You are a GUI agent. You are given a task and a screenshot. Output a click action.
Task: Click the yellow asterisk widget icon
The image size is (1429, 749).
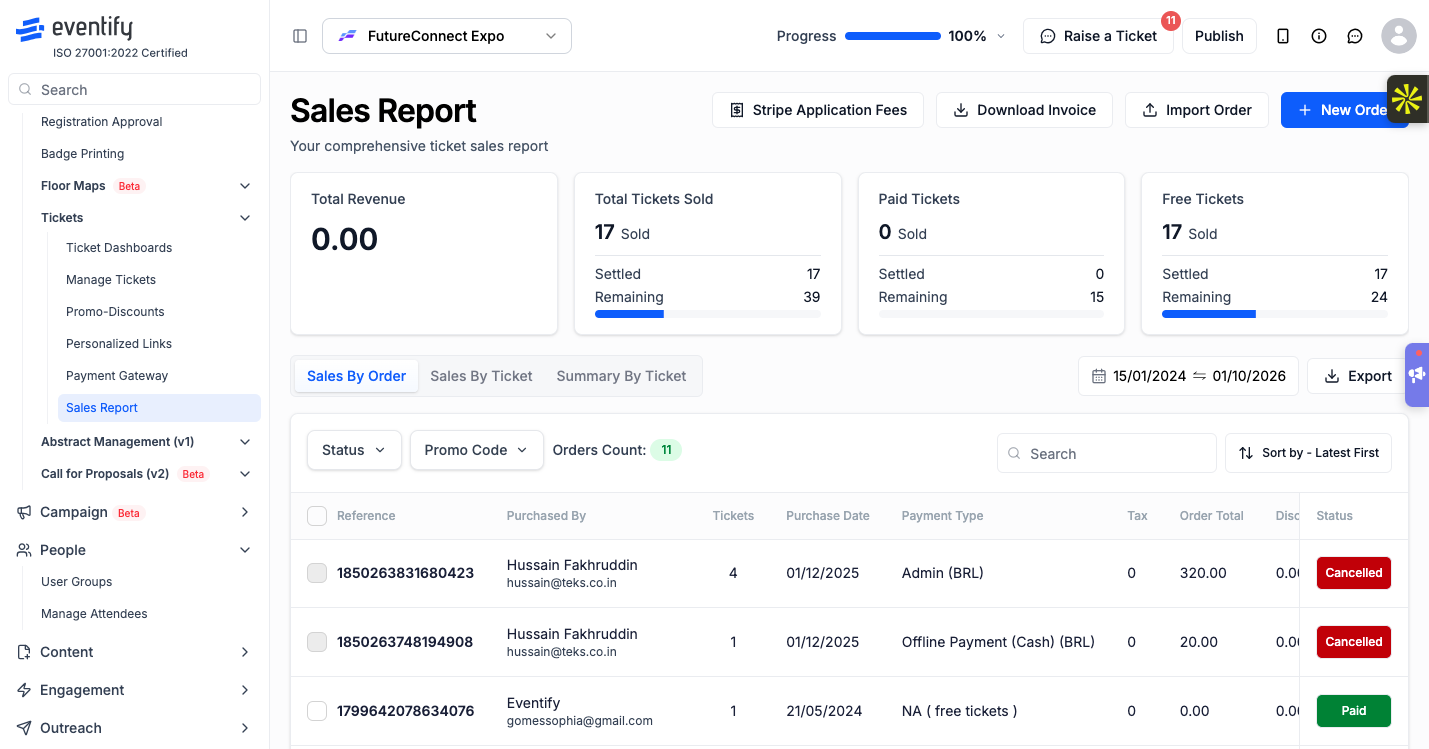tap(1407, 99)
